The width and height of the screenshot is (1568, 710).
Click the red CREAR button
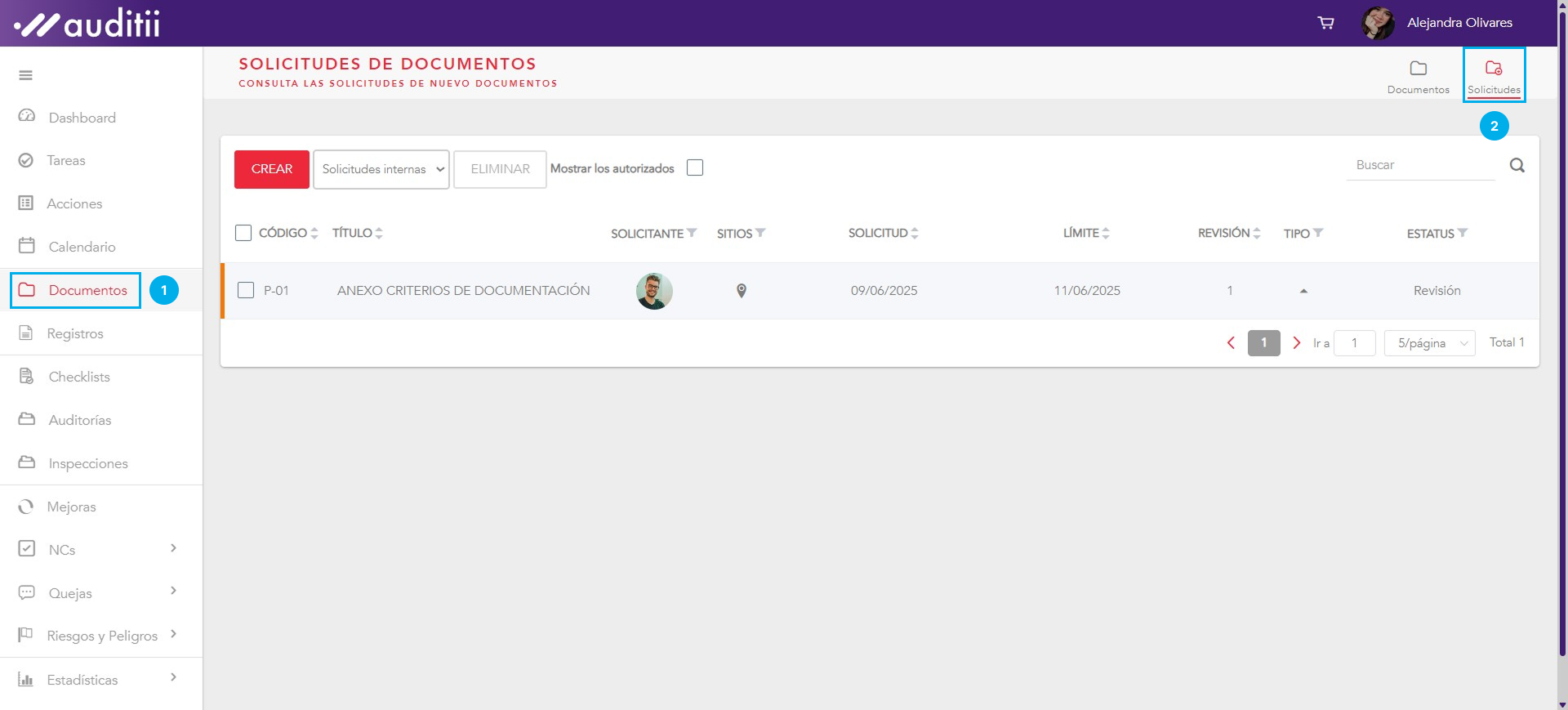271,169
